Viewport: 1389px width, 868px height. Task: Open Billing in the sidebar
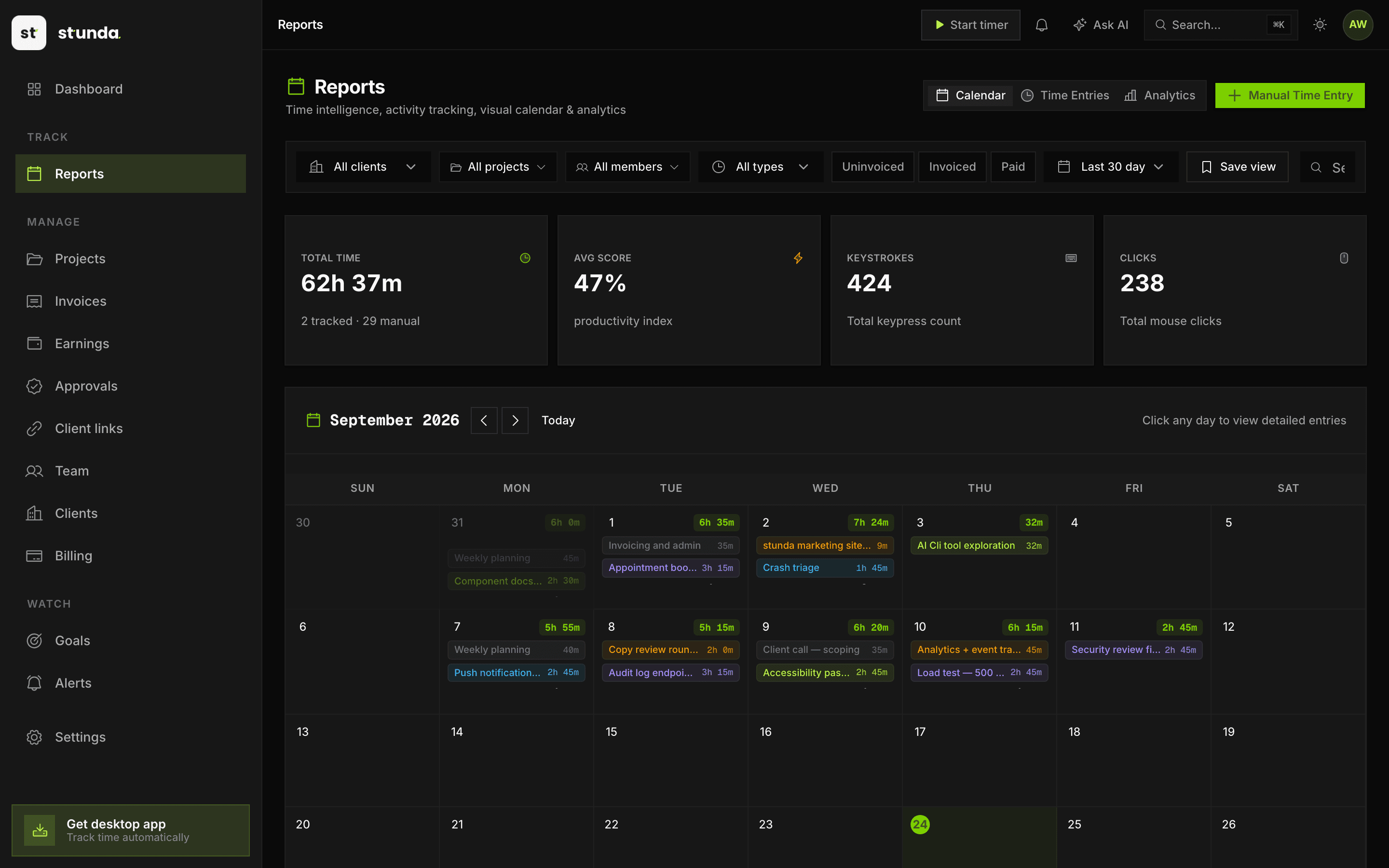(x=130, y=556)
